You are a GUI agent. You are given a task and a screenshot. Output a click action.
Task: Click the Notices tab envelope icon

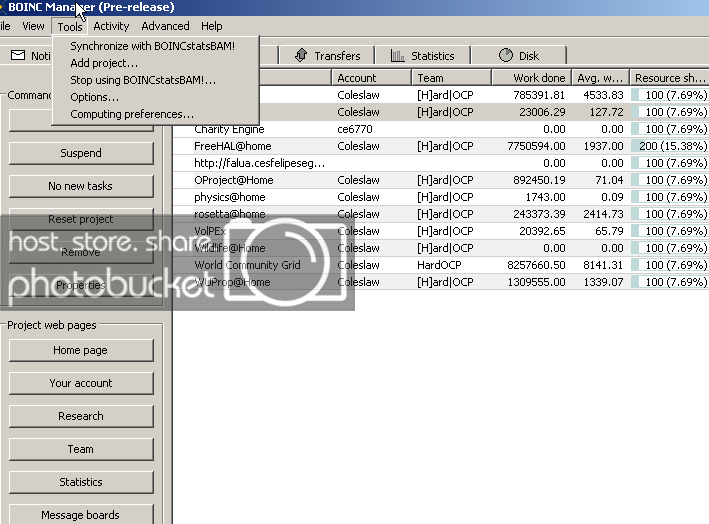18,56
